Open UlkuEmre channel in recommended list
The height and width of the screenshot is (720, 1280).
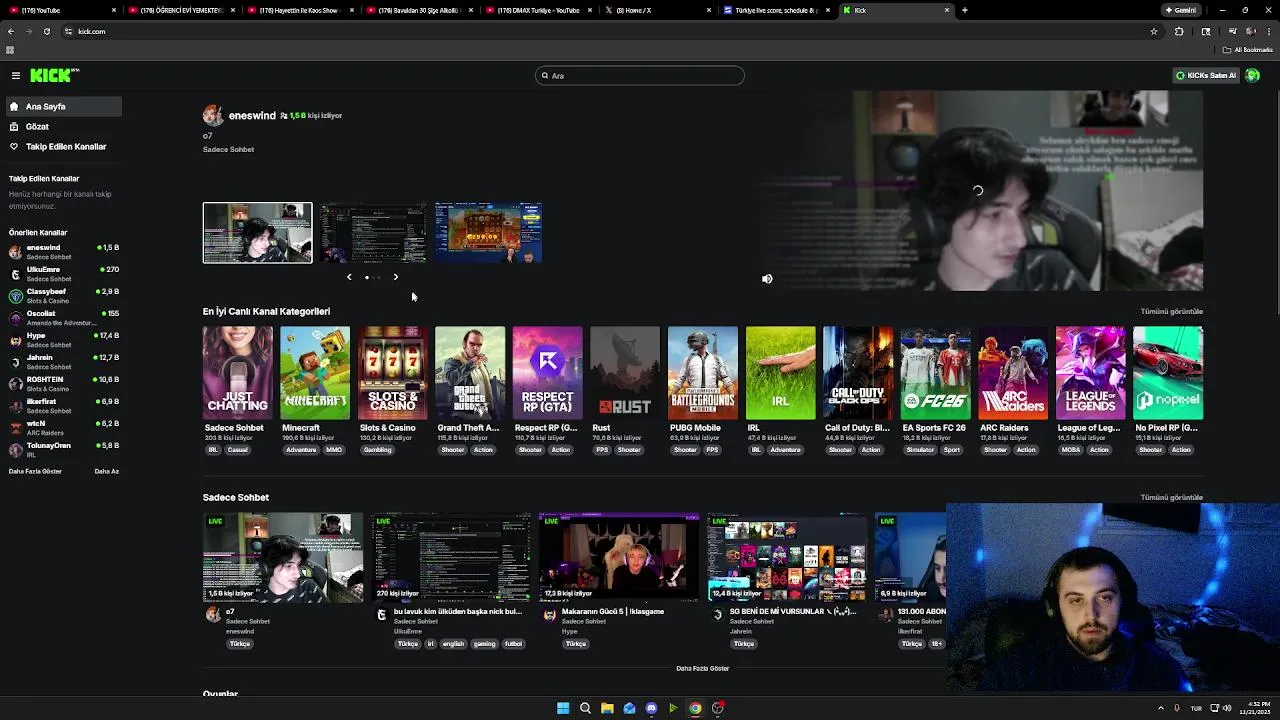(x=63, y=274)
